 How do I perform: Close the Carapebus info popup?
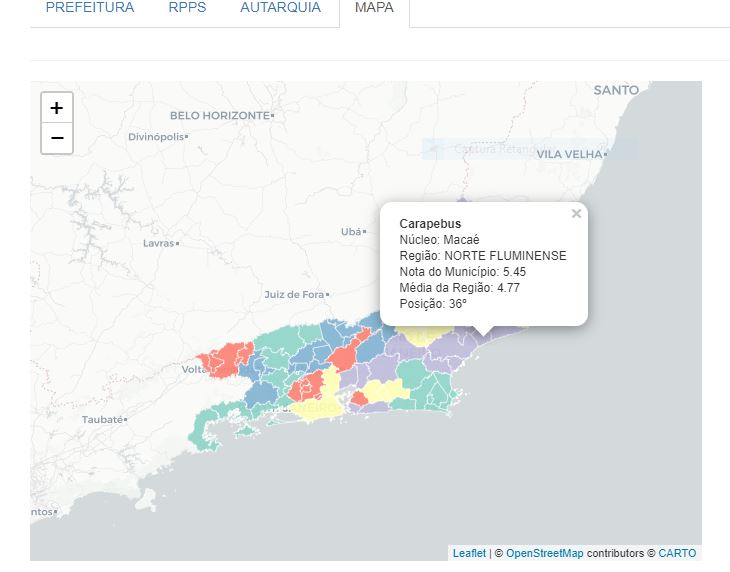tap(576, 213)
